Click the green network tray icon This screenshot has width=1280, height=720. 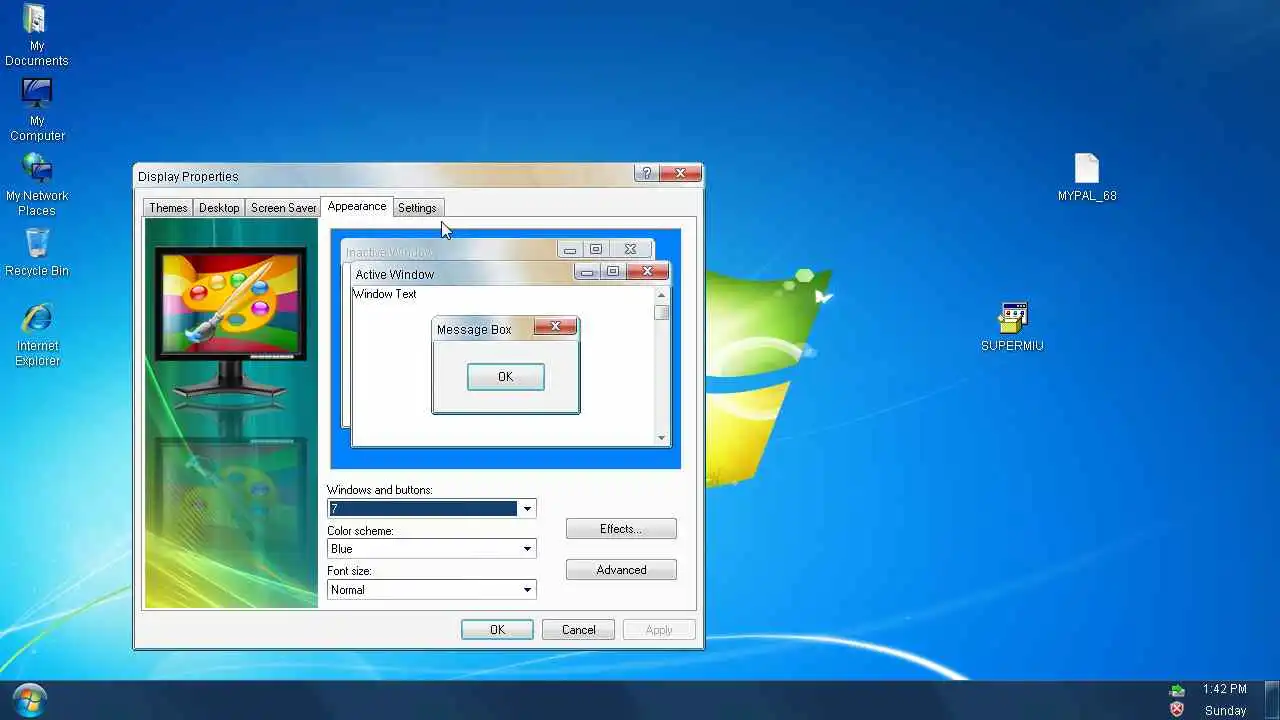[1177, 690]
